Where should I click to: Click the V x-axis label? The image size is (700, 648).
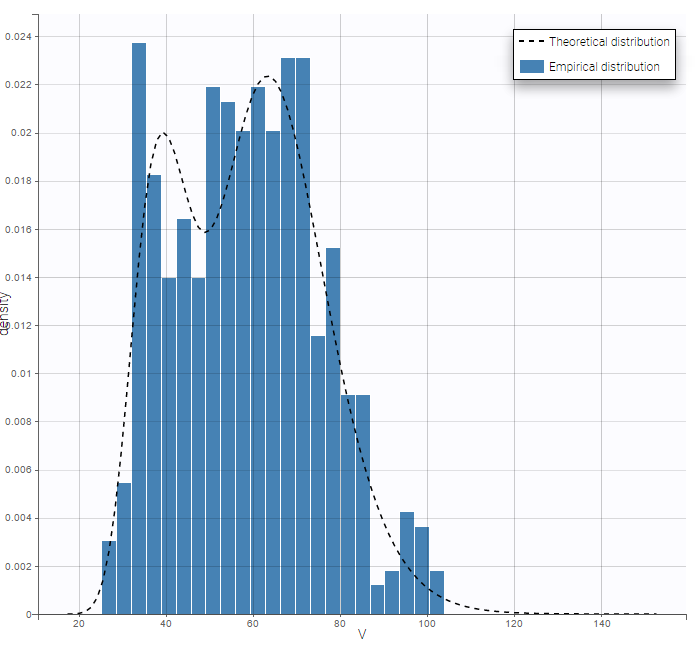(x=362, y=634)
